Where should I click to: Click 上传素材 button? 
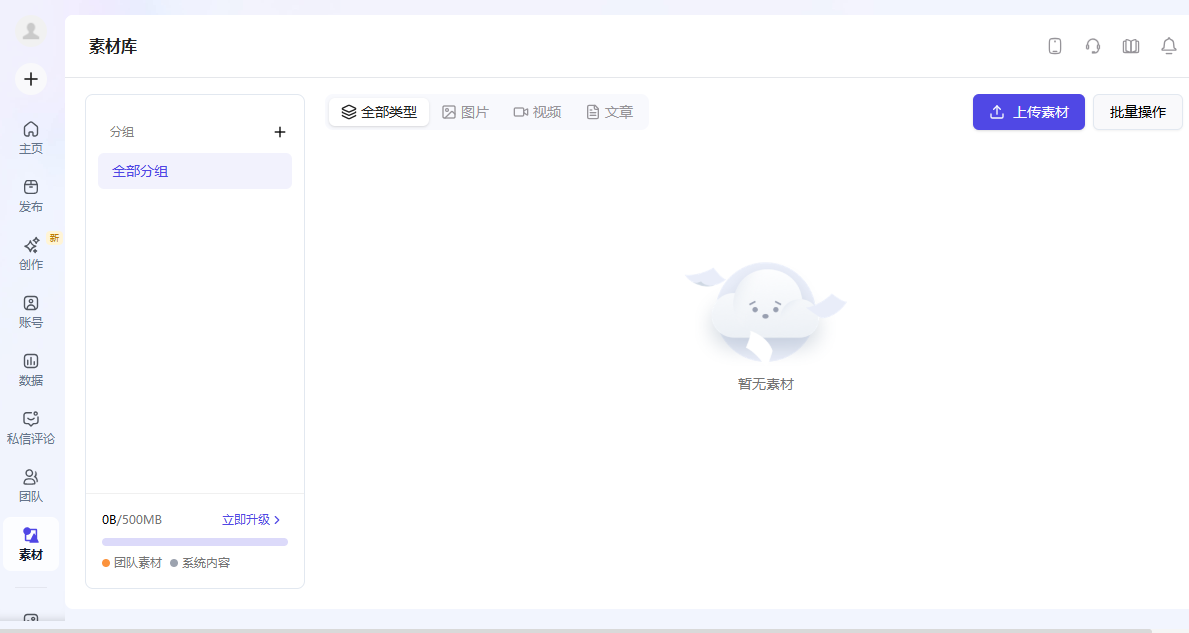(x=1029, y=112)
